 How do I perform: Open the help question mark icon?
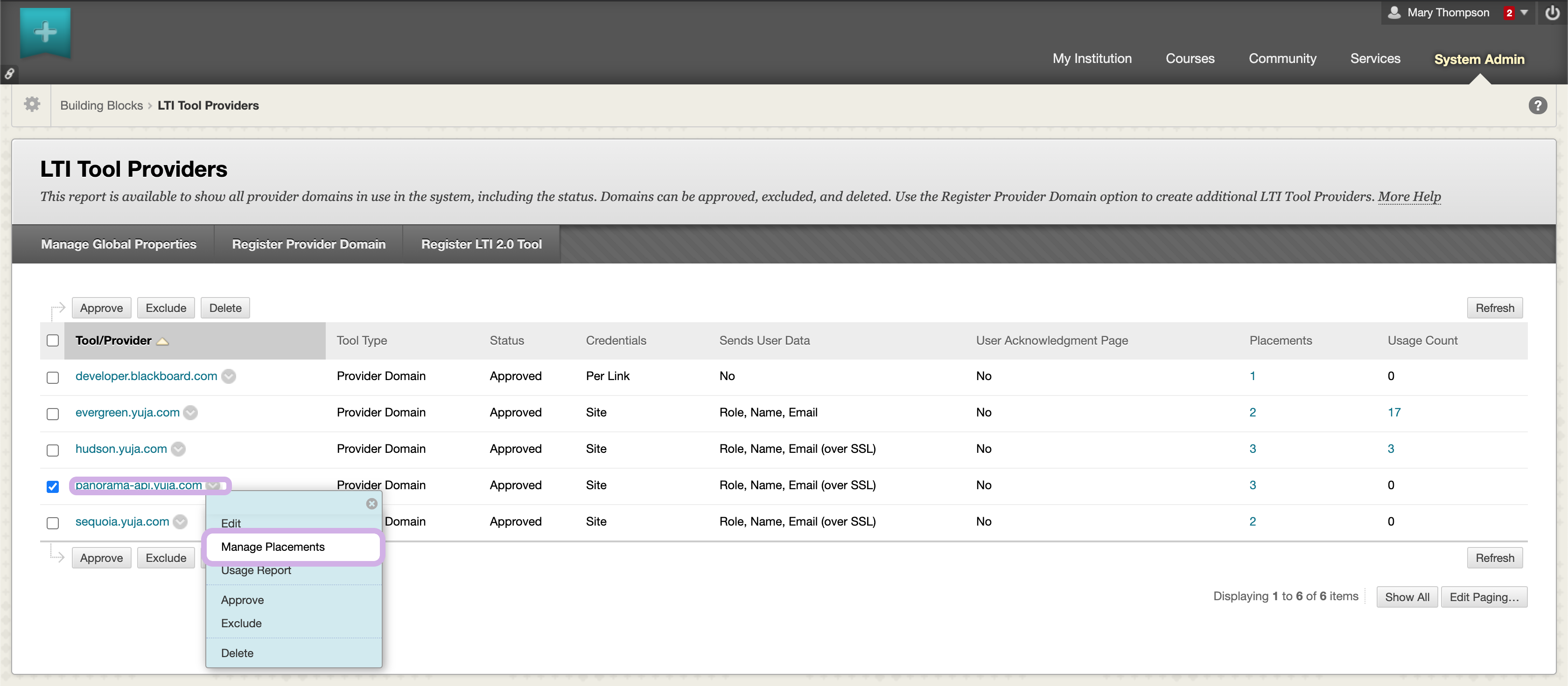coord(1538,106)
